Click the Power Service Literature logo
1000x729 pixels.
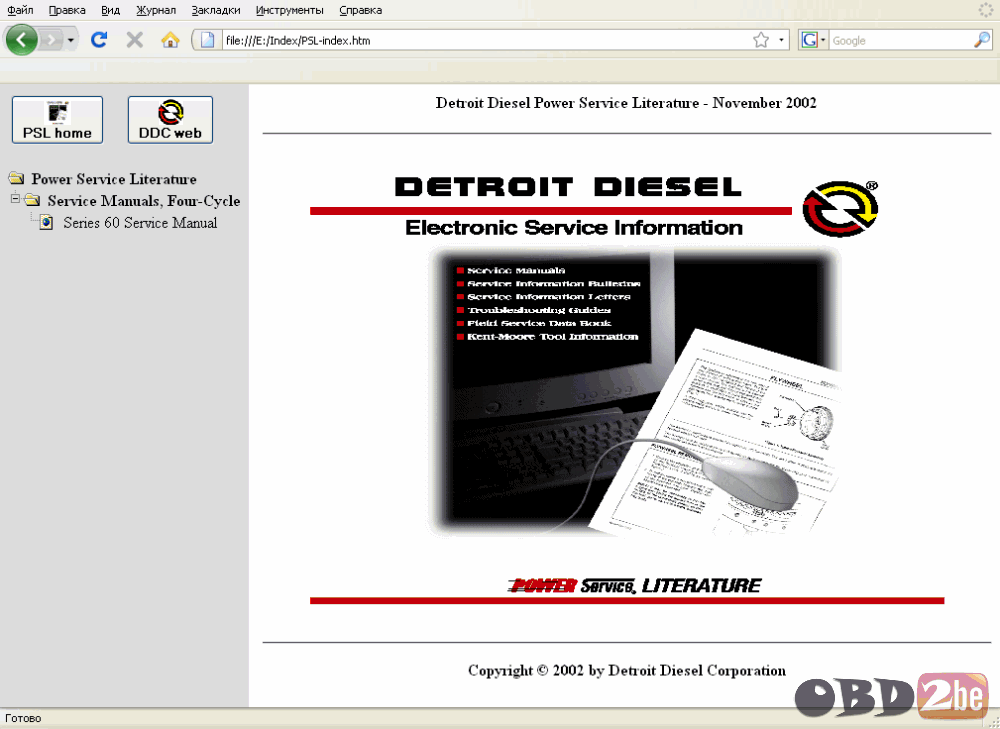tap(634, 585)
